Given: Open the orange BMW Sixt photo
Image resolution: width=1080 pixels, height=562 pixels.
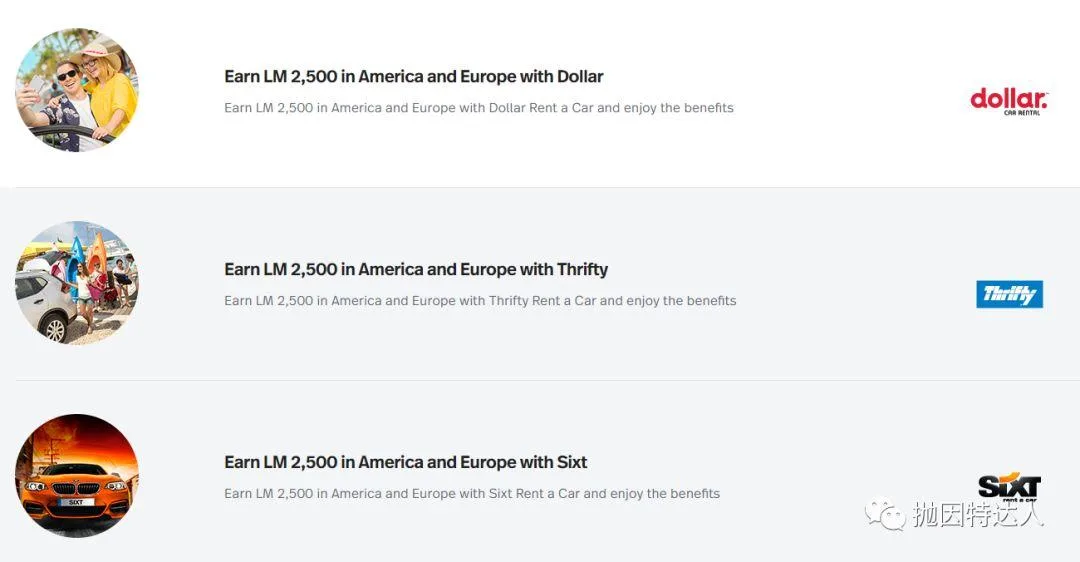Looking at the screenshot, I should coord(77,476).
